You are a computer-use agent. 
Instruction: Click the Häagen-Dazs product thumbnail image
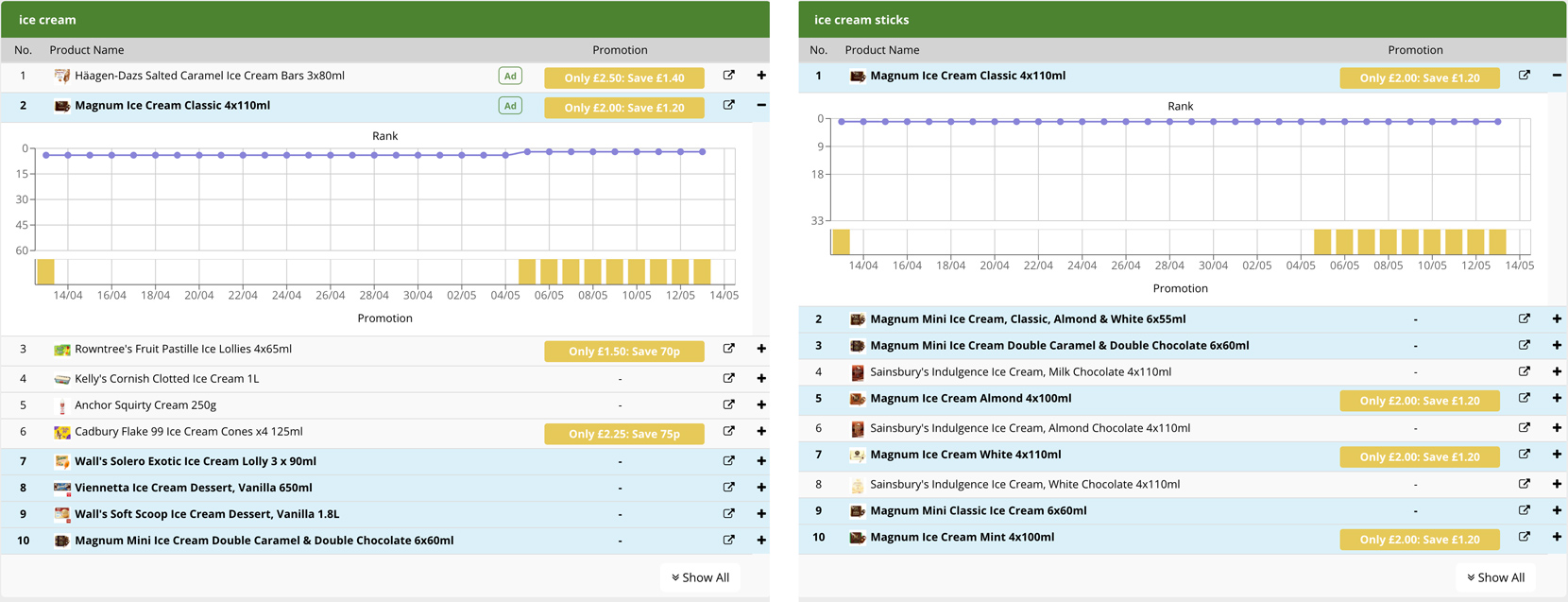click(61, 76)
